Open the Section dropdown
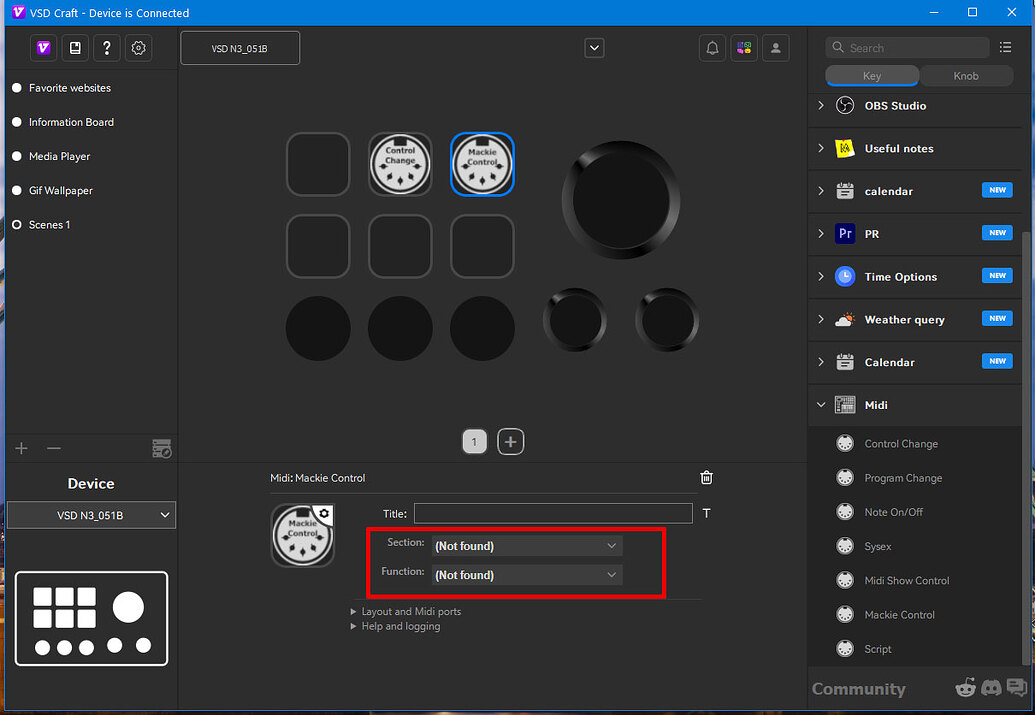 526,546
